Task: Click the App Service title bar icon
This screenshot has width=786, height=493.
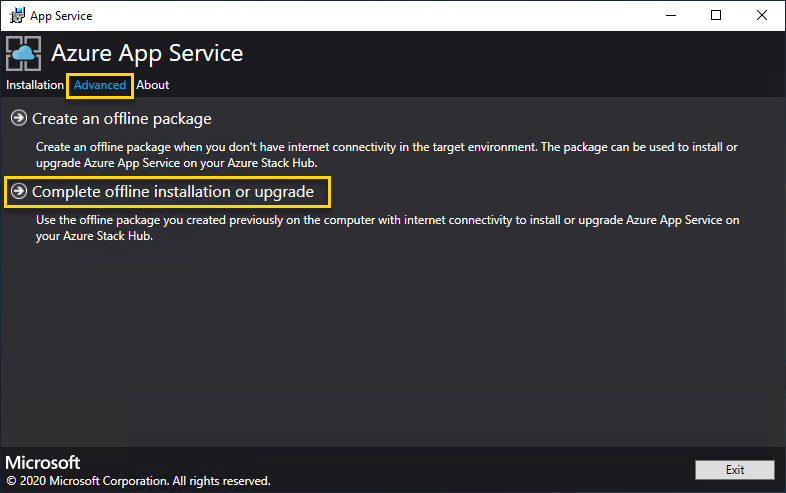Action: tap(16, 15)
